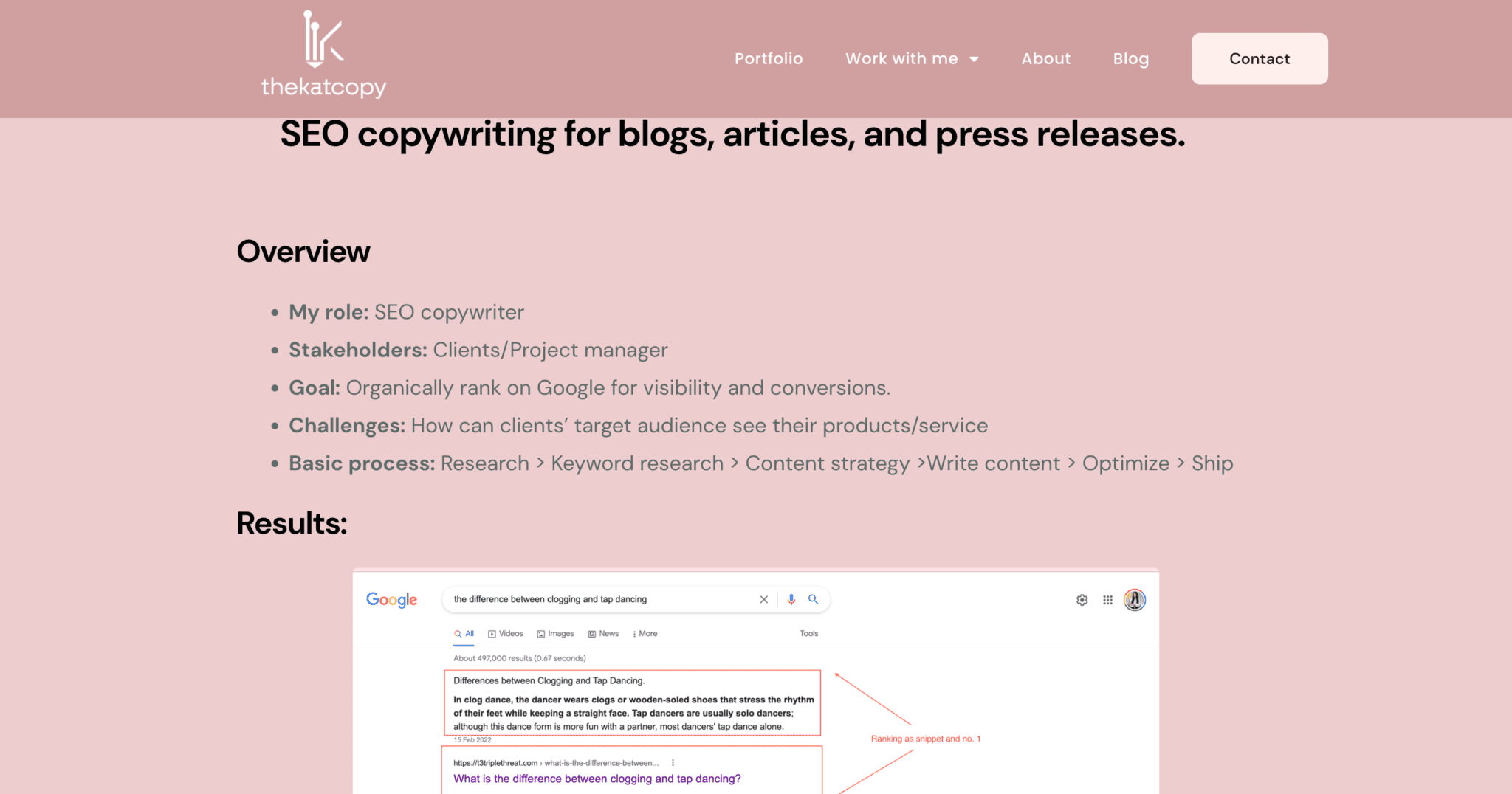The width and height of the screenshot is (1512, 794).
Task: Open the News search results tab
Action: pyautogui.click(x=603, y=633)
